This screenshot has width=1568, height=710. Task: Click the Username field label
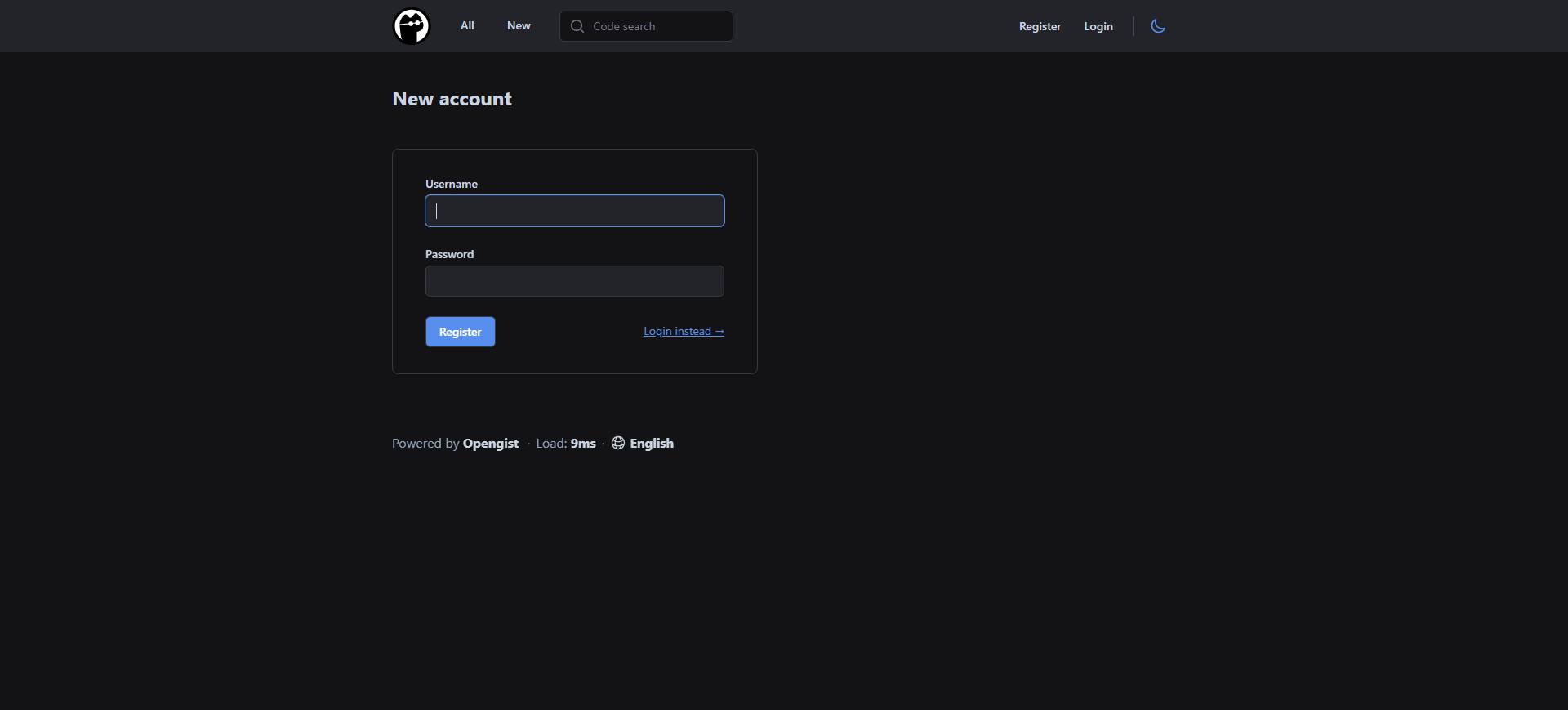[x=451, y=184]
